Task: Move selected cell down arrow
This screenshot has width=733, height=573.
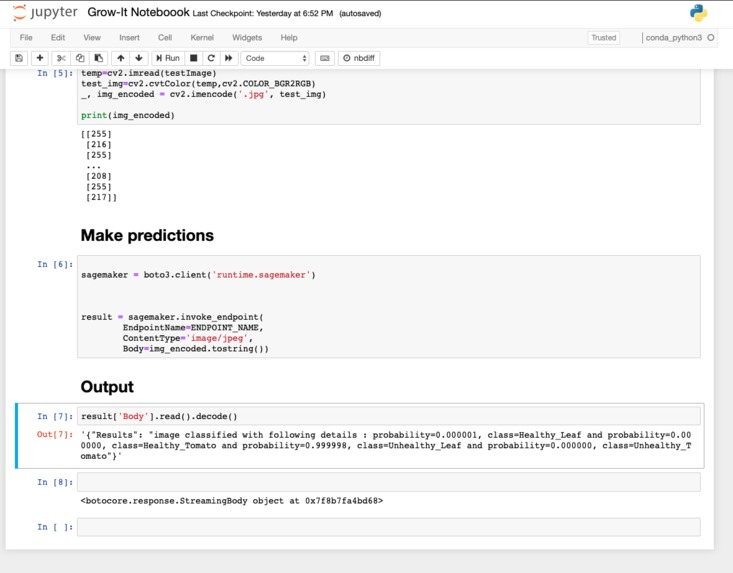Action: coord(139,58)
